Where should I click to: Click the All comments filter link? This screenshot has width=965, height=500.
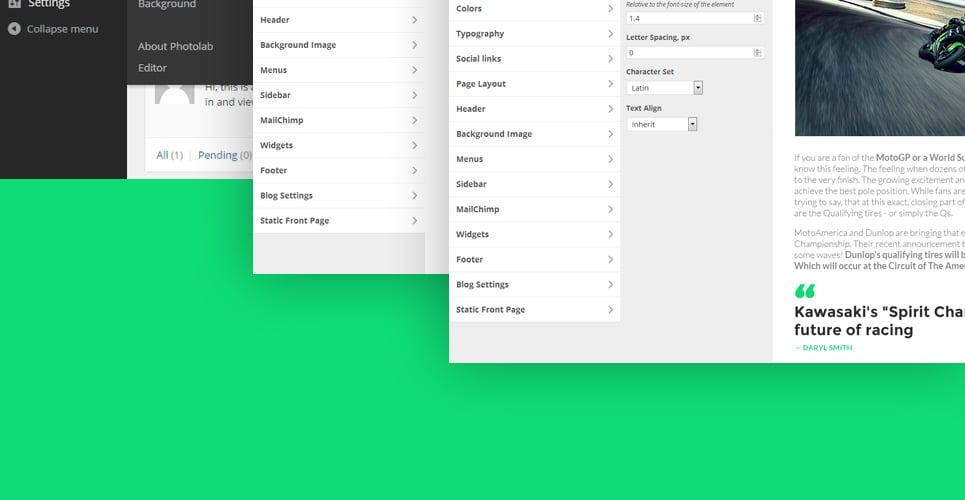click(x=162, y=155)
